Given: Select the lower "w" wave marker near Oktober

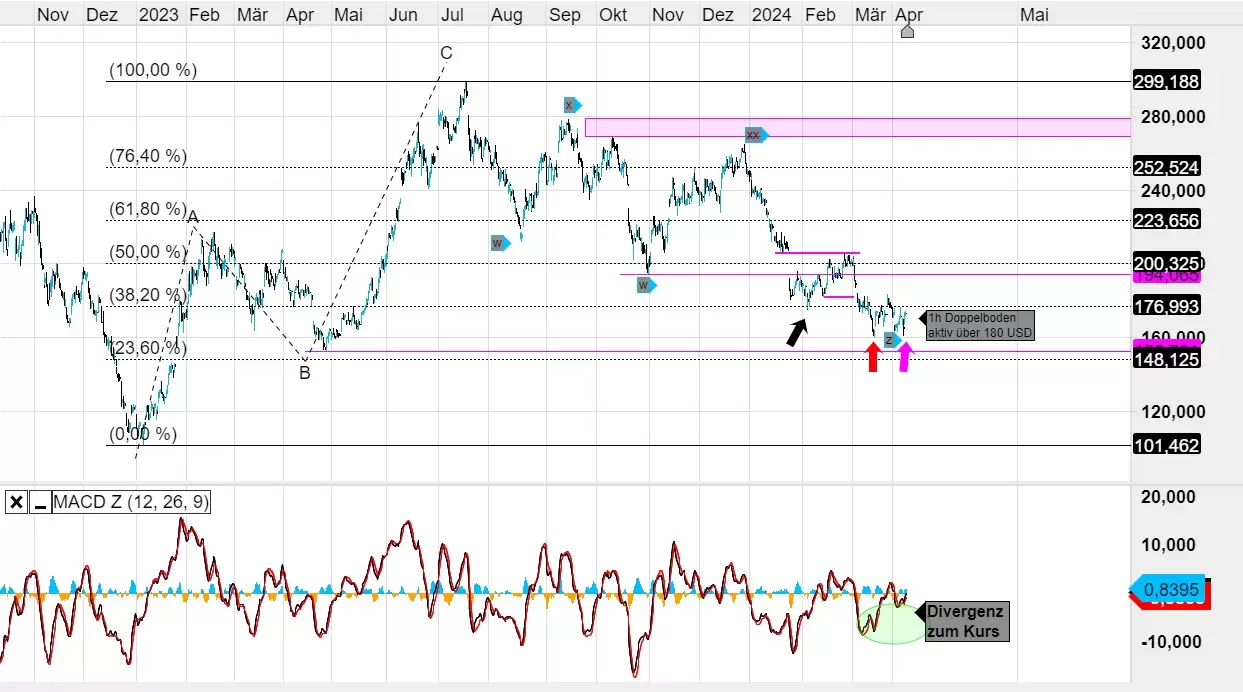Looking at the screenshot, I should (x=643, y=285).
